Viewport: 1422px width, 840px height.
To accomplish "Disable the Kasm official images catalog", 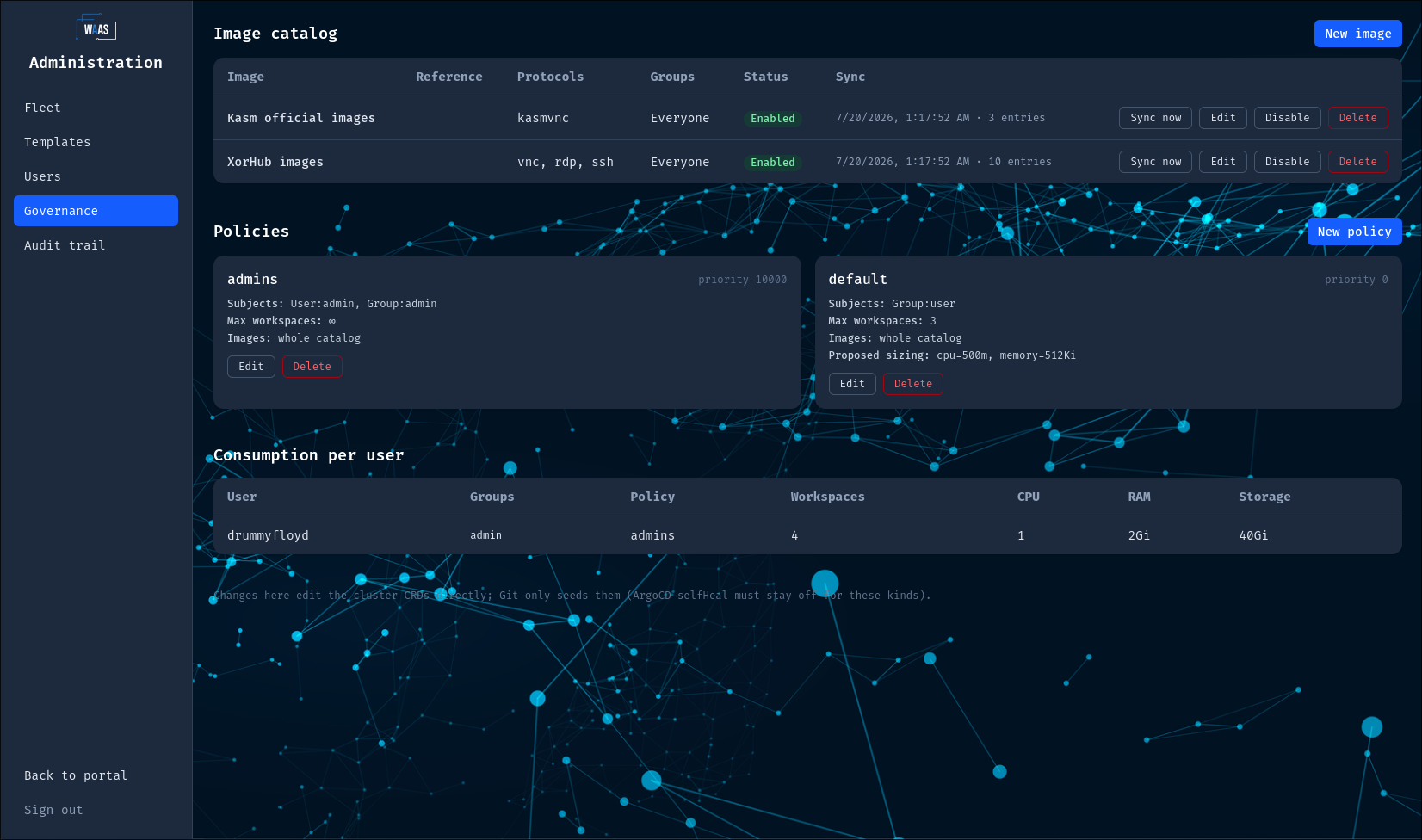I will click(1287, 118).
